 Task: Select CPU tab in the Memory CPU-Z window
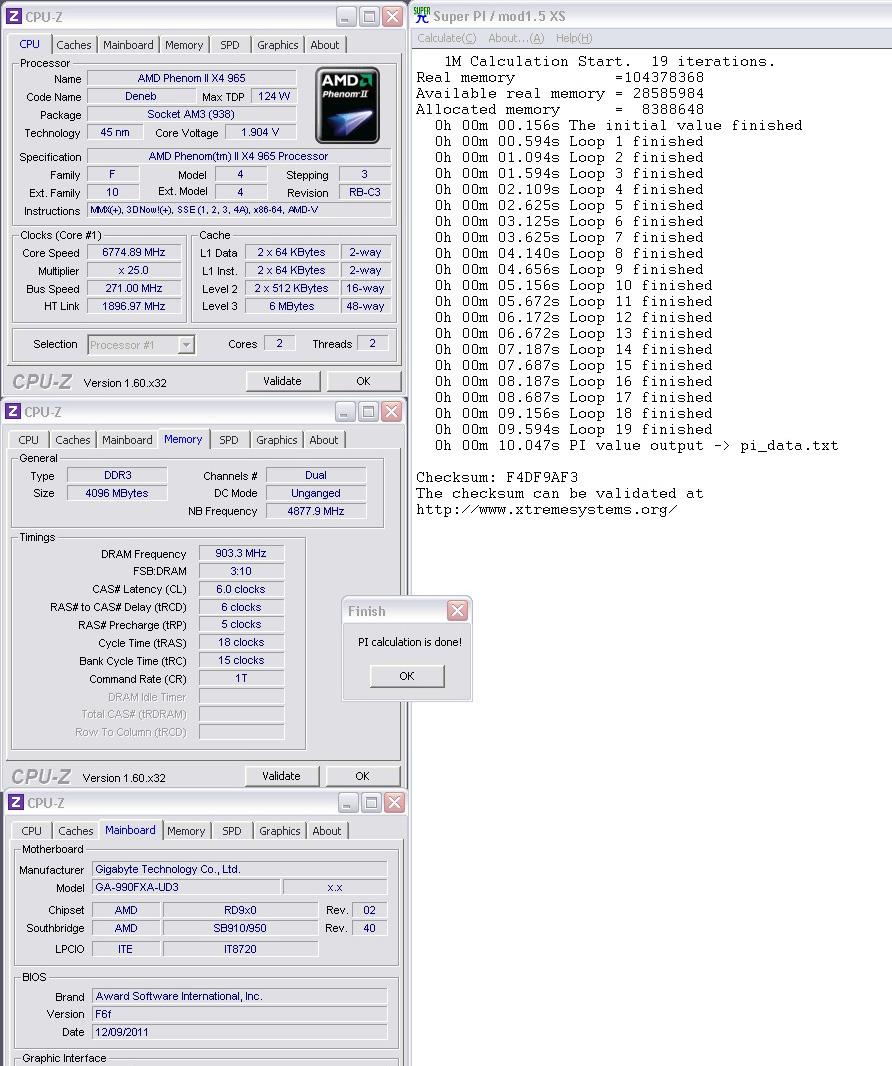tap(29, 440)
